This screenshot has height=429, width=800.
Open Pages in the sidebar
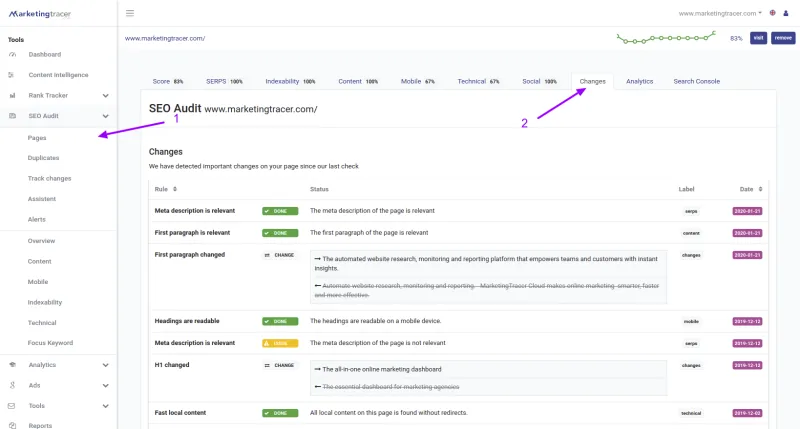coord(37,138)
